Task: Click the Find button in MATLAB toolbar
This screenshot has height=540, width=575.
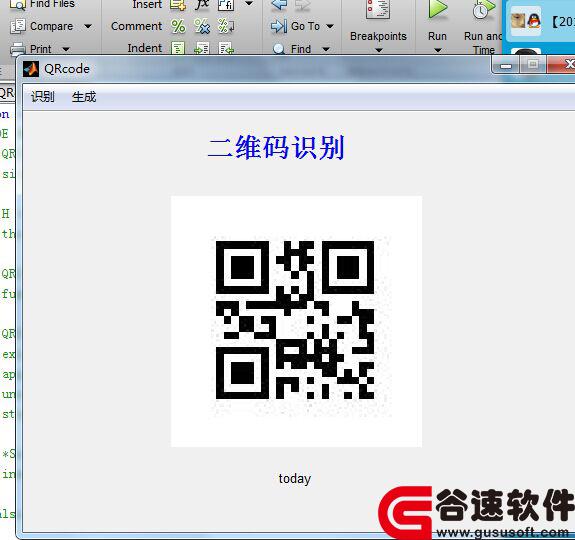Action: coord(301,49)
